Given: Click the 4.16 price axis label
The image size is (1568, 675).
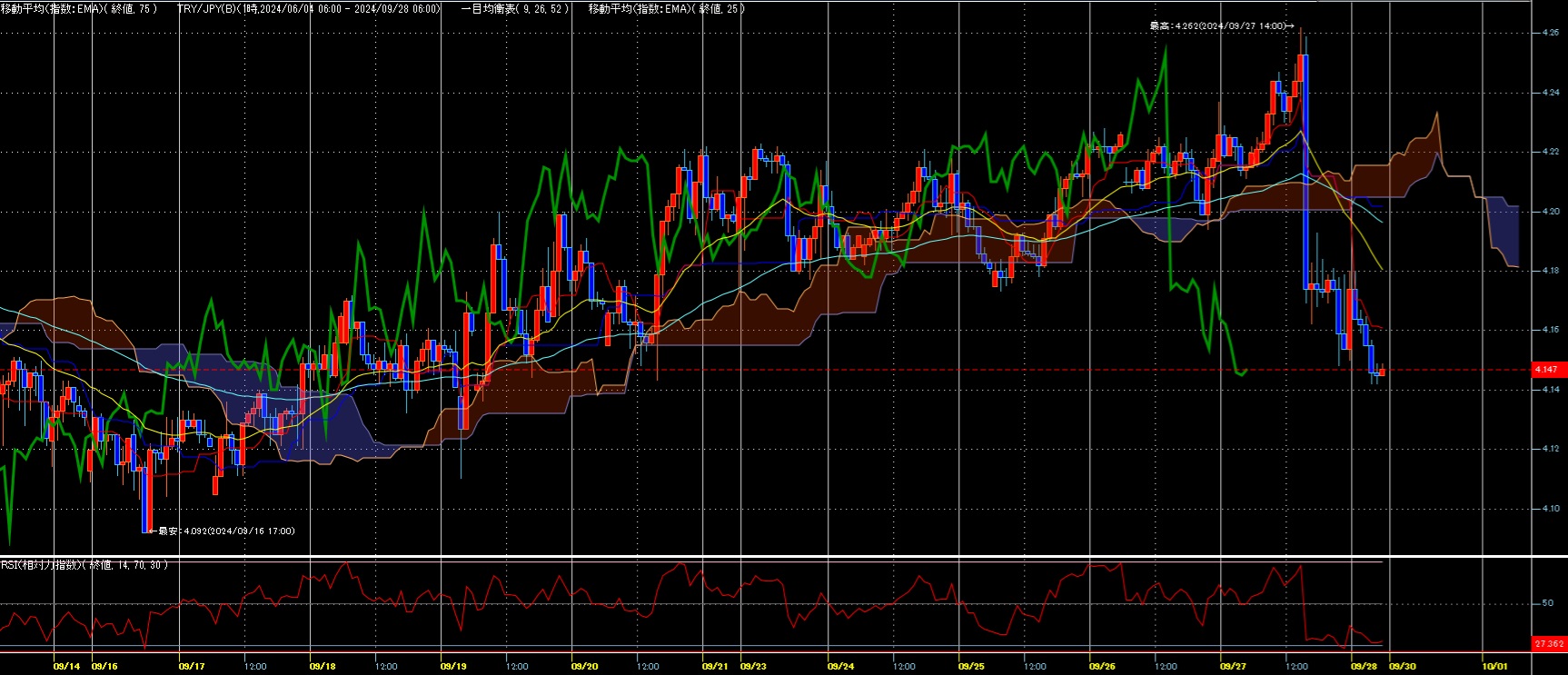Looking at the screenshot, I should (1550, 330).
